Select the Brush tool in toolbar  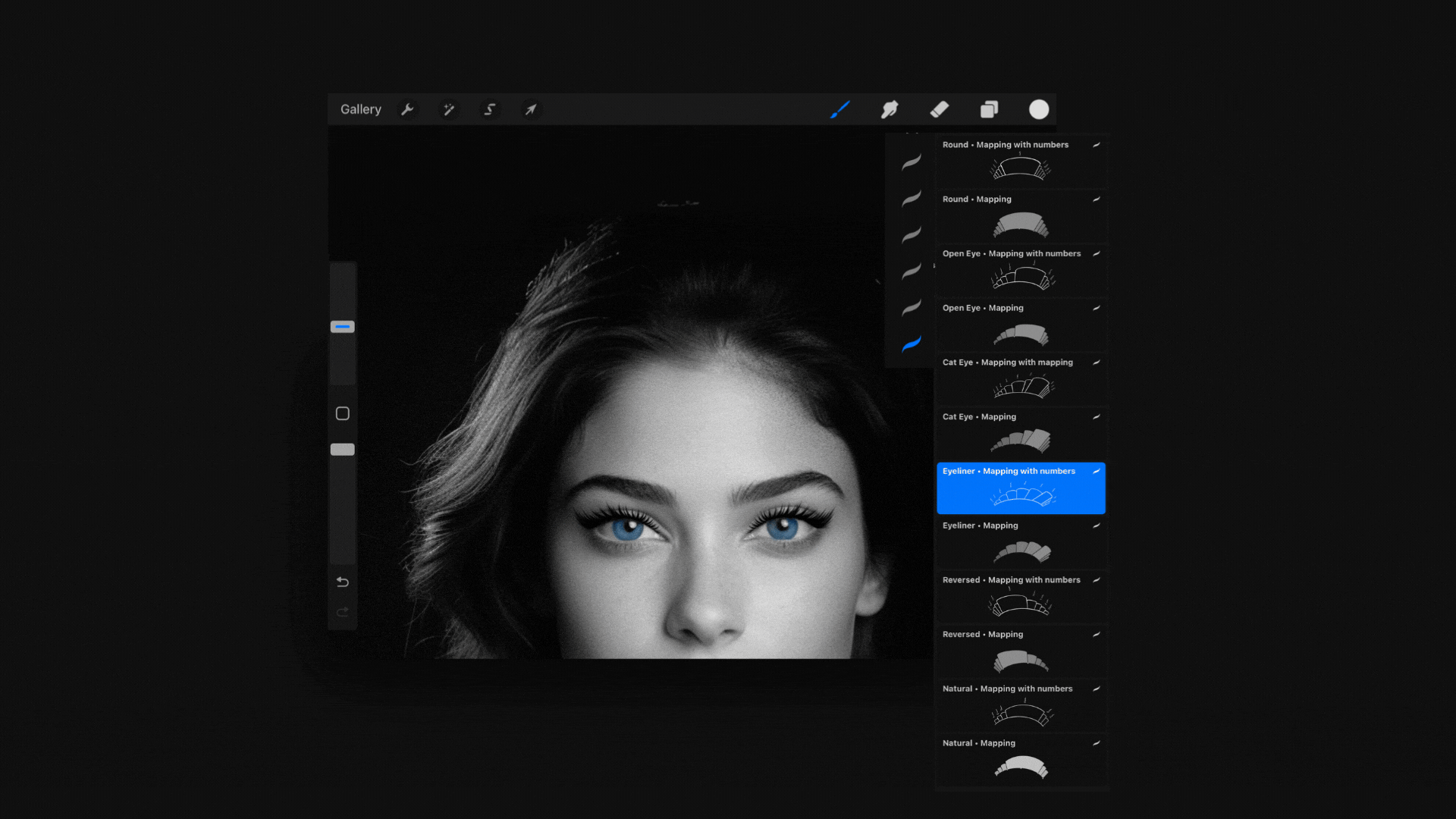[x=841, y=109]
